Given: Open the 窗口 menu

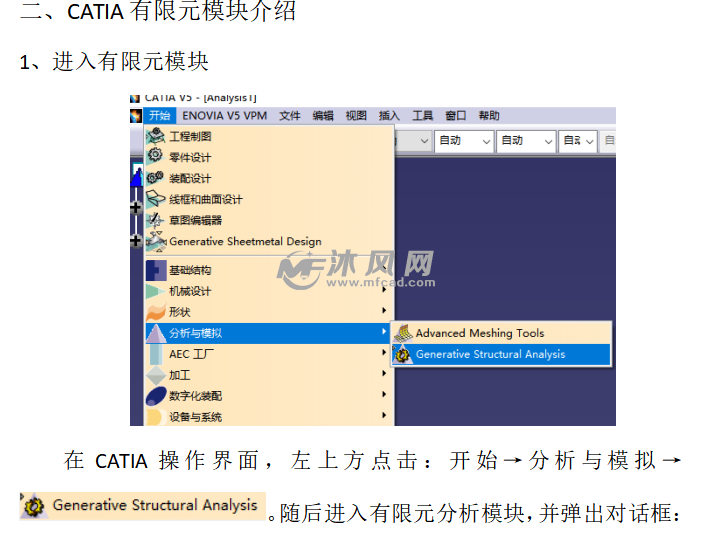Looking at the screenshot, I should 456,115.
